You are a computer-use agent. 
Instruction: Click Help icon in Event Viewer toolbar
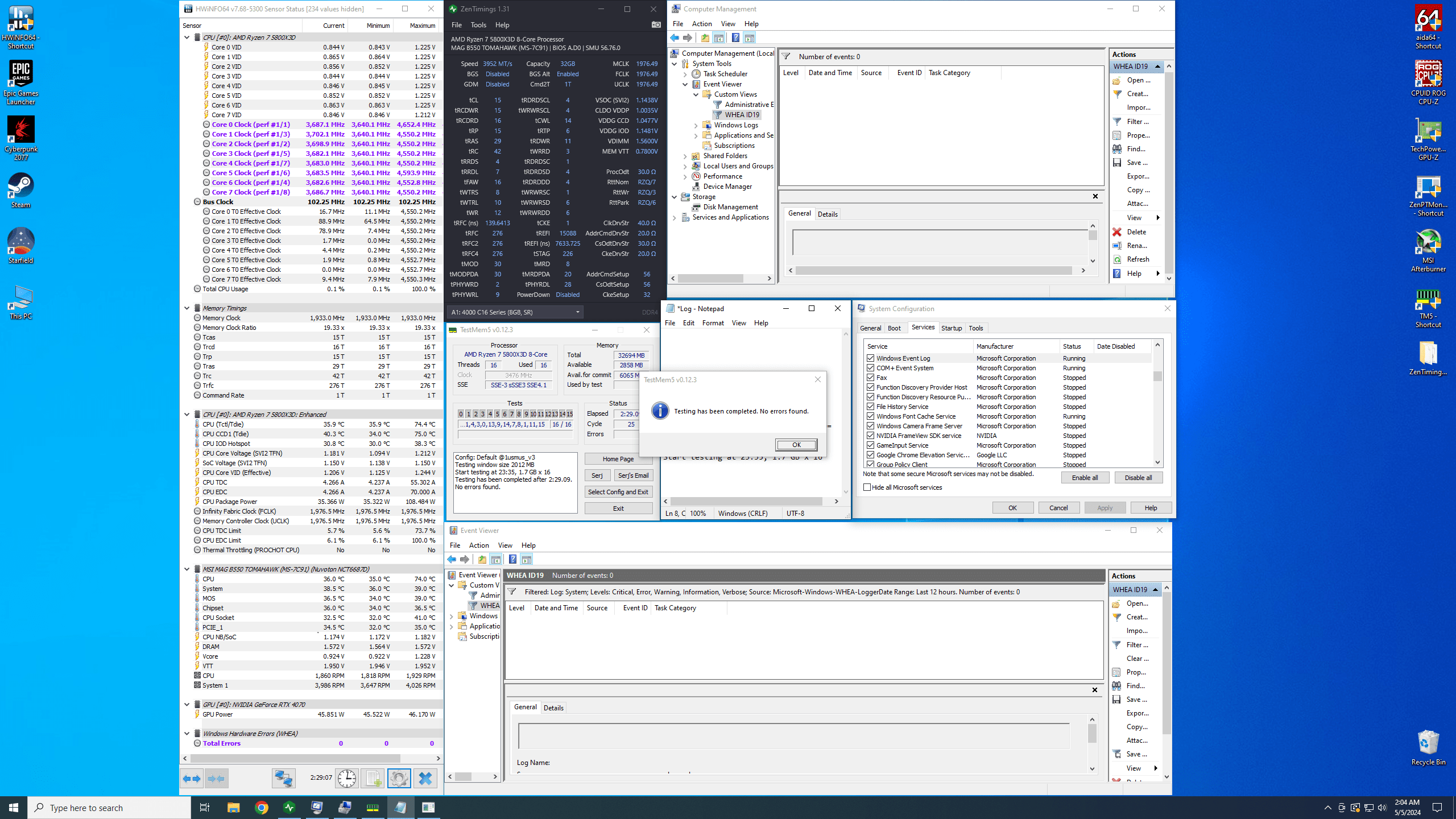[x=512, y=560]
